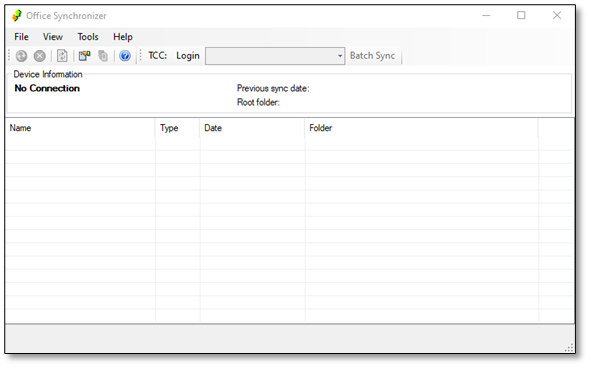Sort the list by Name column header

[80, 128]
